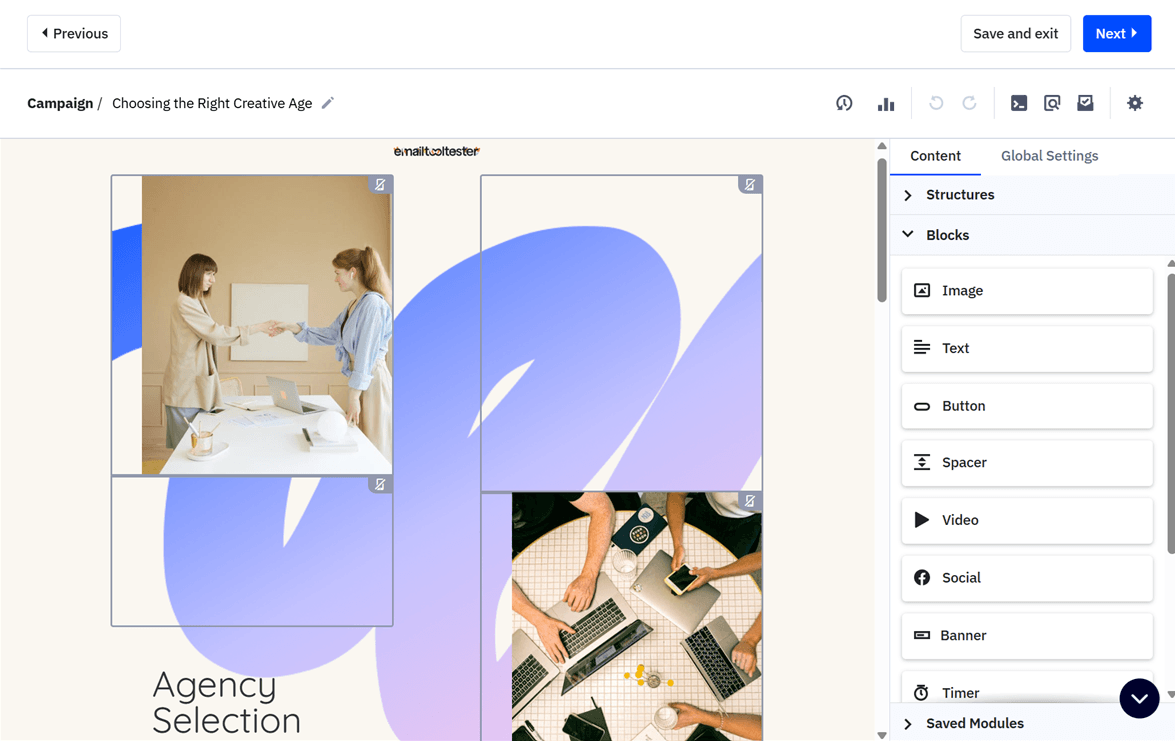
Task: Select the laptops on table photo
Action: coord(637,617)
